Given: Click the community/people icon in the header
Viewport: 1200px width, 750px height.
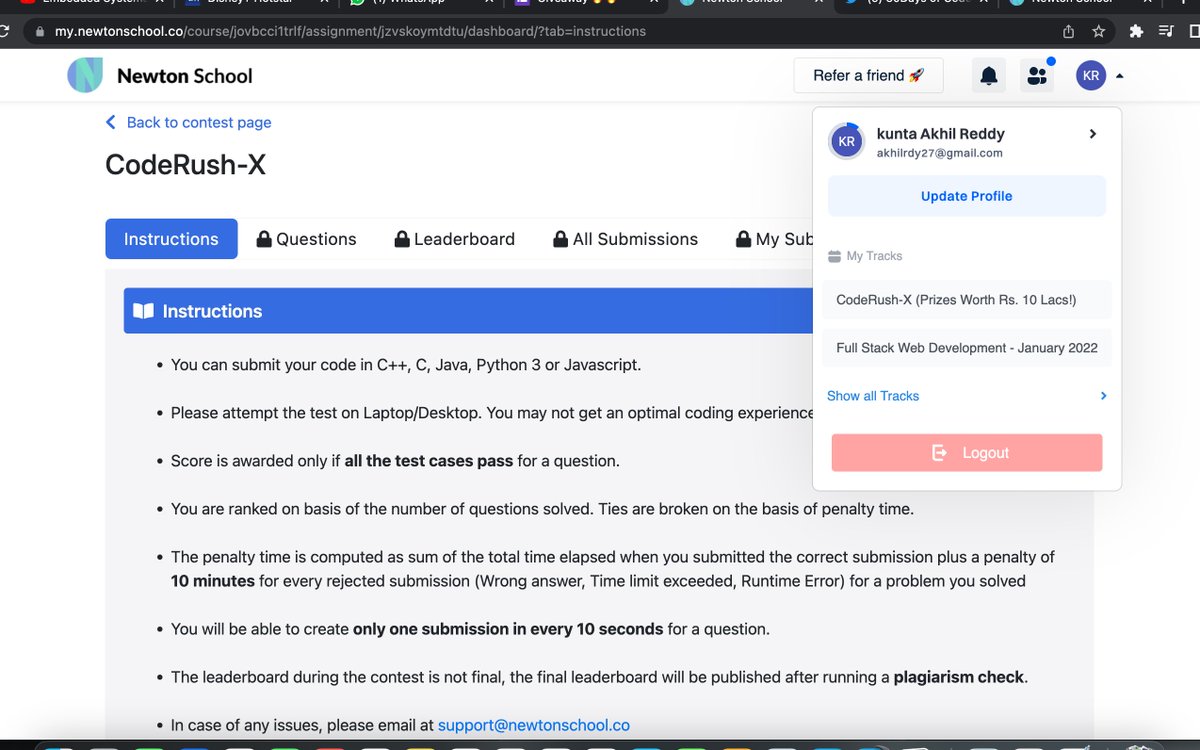Looking at the screenshot, I should (x=1037, y=75).
